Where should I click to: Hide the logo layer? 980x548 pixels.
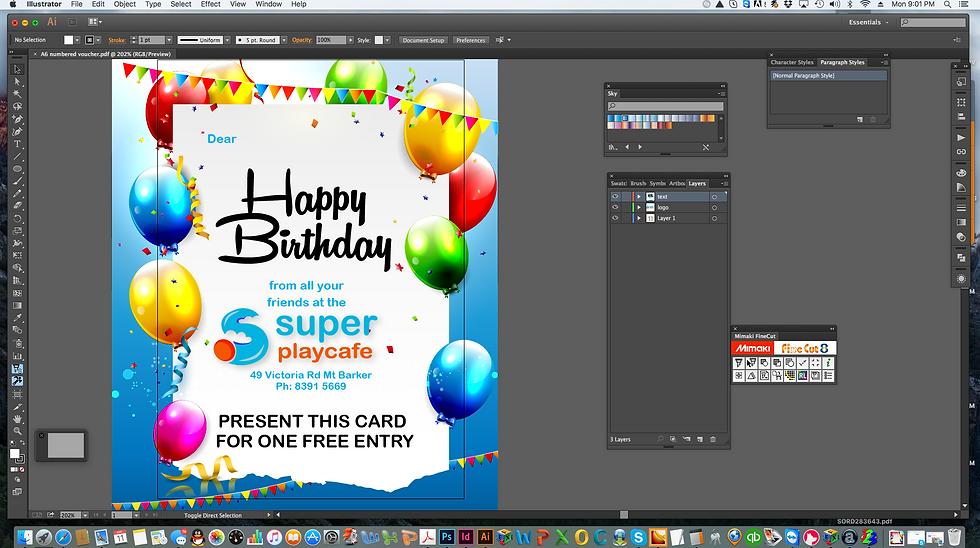(615, 207)
